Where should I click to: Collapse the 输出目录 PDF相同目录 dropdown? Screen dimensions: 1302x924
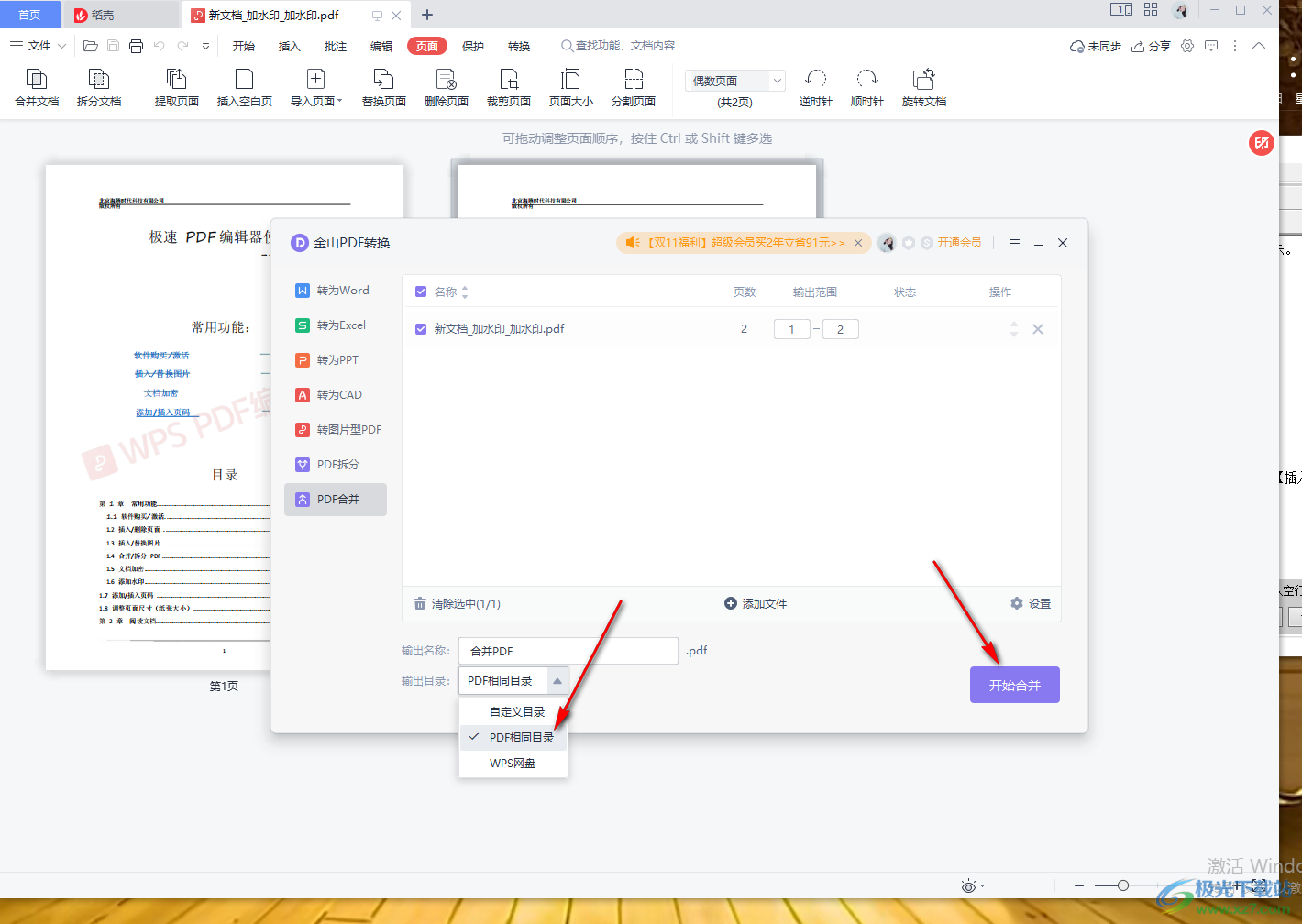[557, 681]
